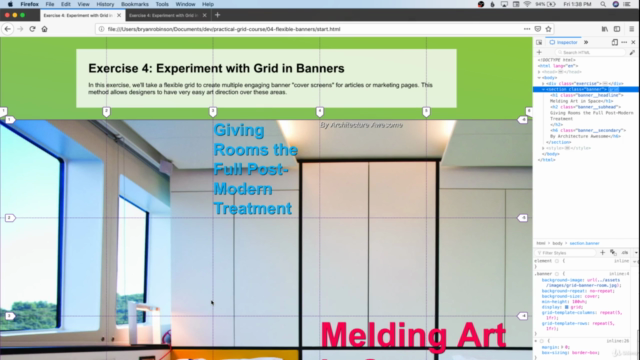Open the AirPlay display menu
This screenshot has height=360, width=640.
(x=504, y=4)
